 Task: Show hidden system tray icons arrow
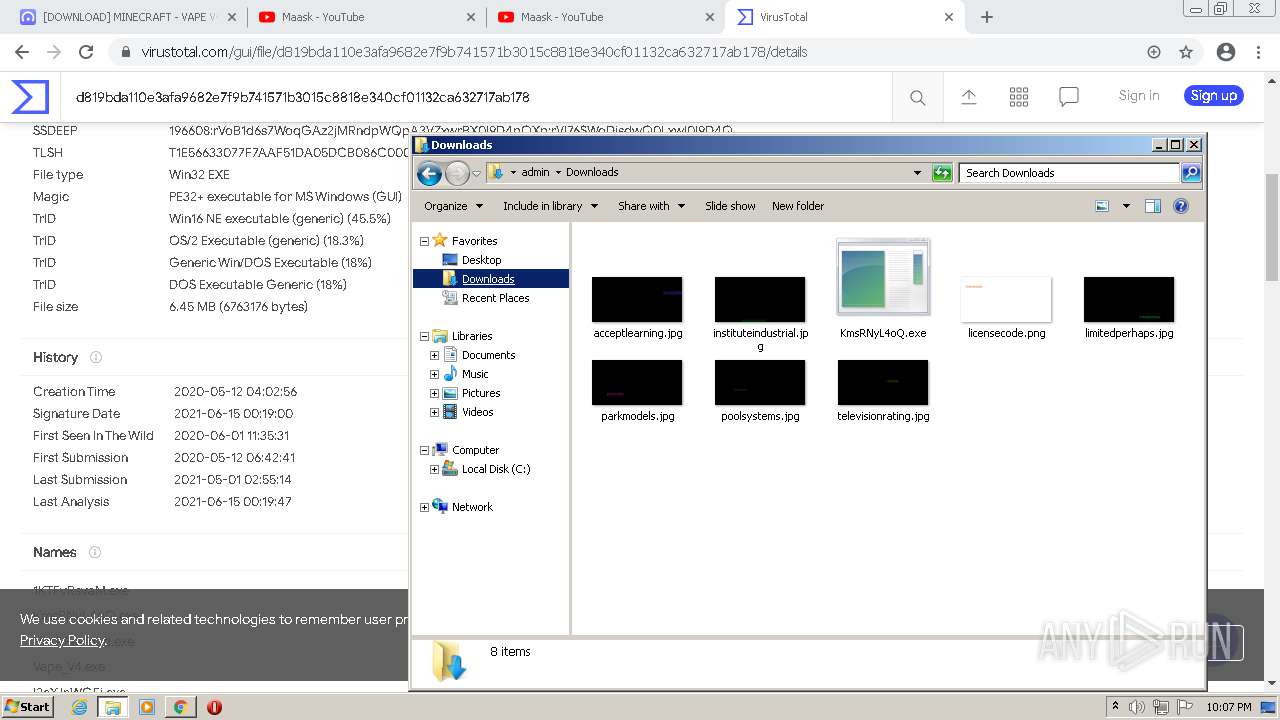[1115, 707]
